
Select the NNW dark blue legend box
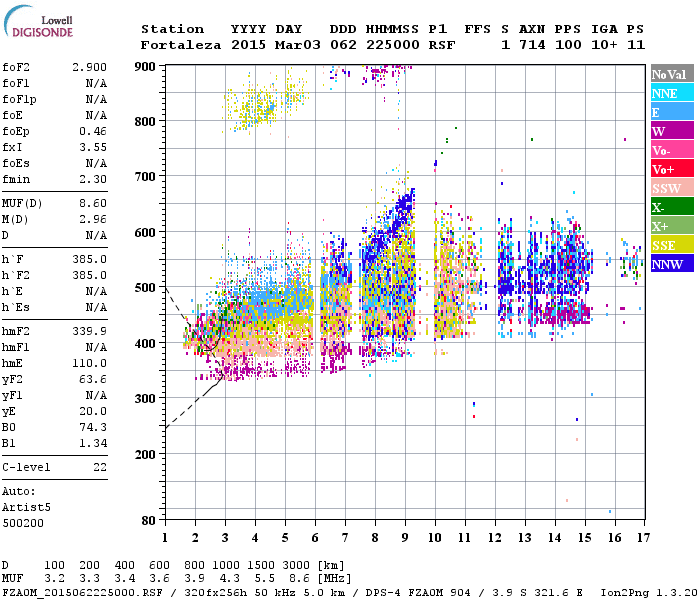[x=671, y=264]
